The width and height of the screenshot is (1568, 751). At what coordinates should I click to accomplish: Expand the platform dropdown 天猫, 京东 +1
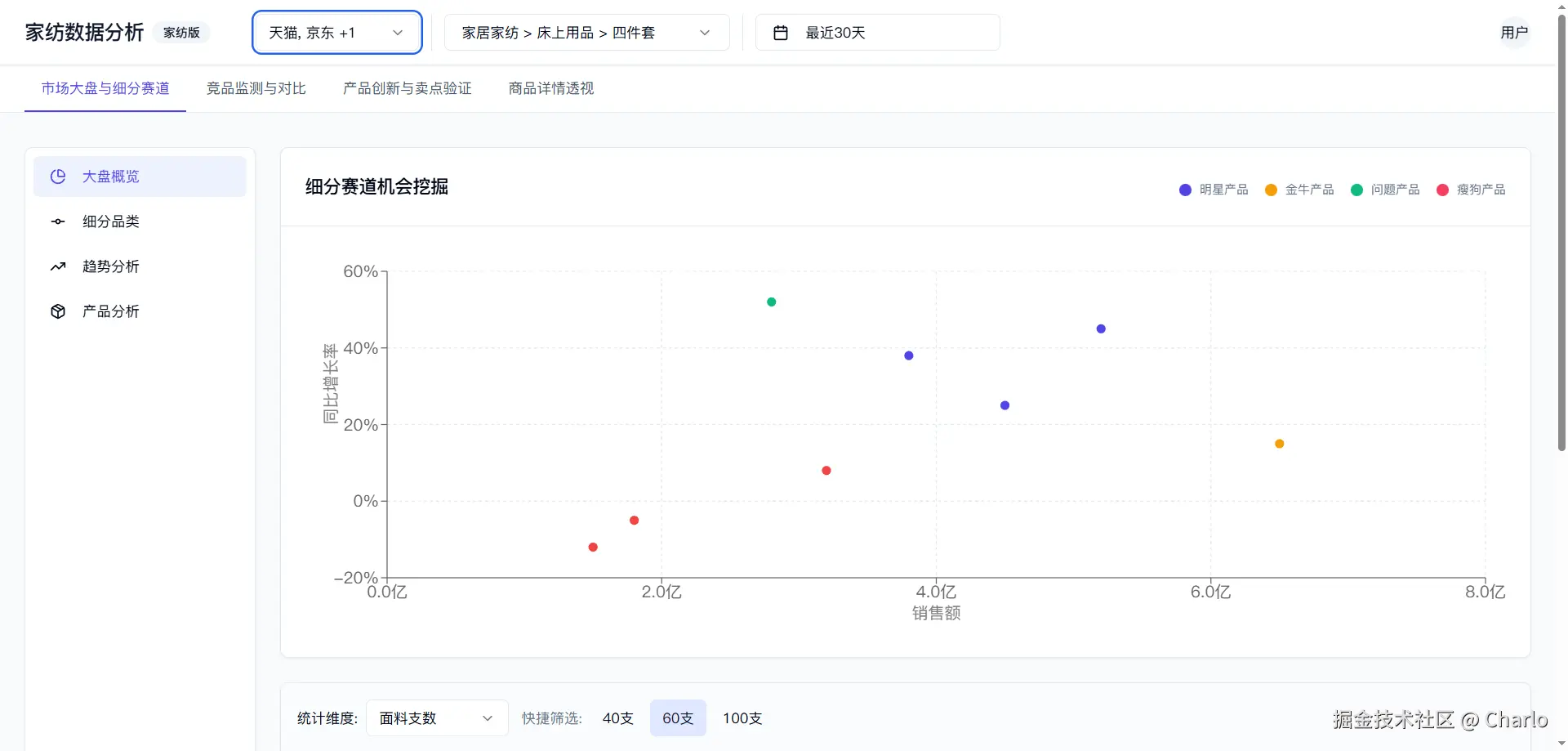tap(337, 33)
